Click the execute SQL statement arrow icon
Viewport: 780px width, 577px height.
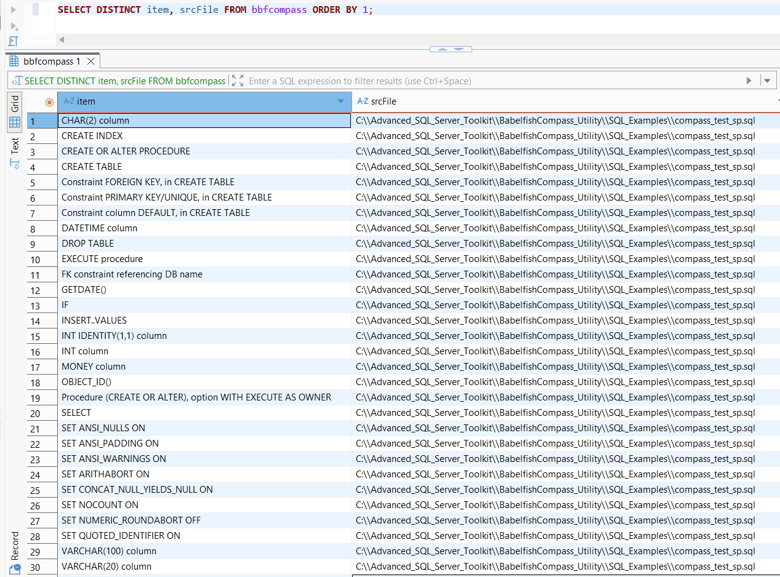tap(13, 9)
